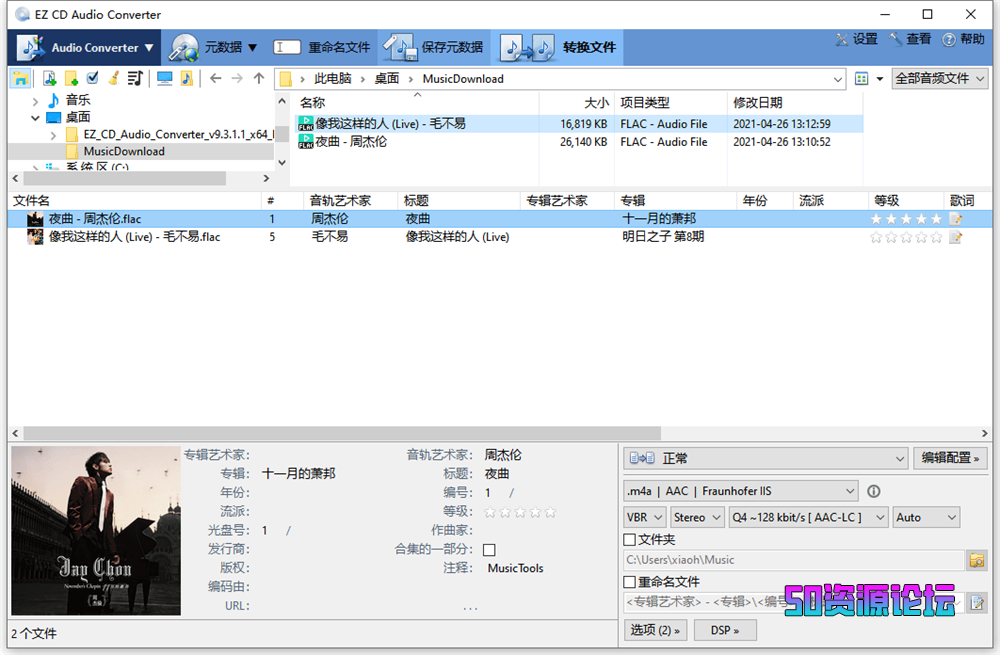This screenshot has width=1000, height=655.
Task: Click the Jay Chou album cover art
Action: [x=96, y=531]
